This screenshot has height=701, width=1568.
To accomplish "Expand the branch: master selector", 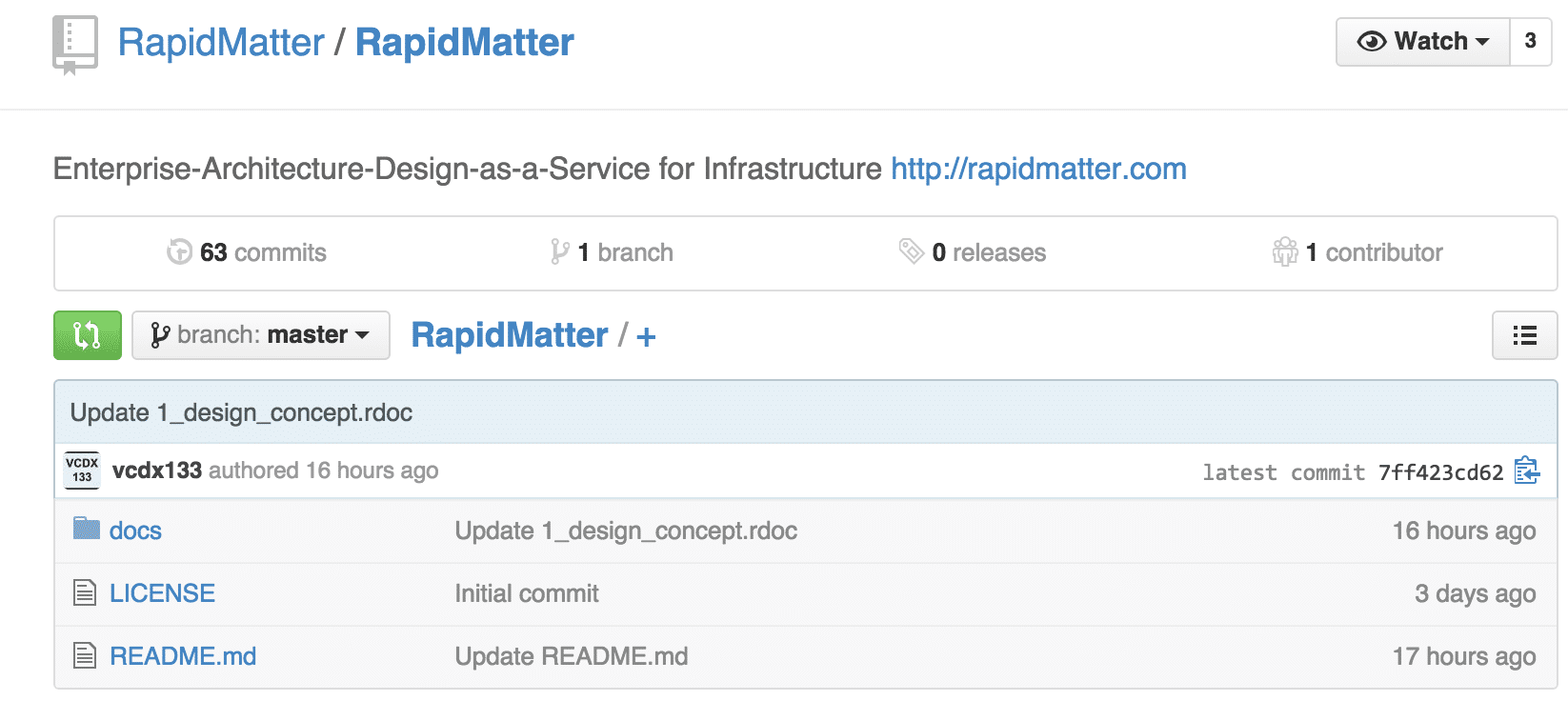I will [260, 335].
